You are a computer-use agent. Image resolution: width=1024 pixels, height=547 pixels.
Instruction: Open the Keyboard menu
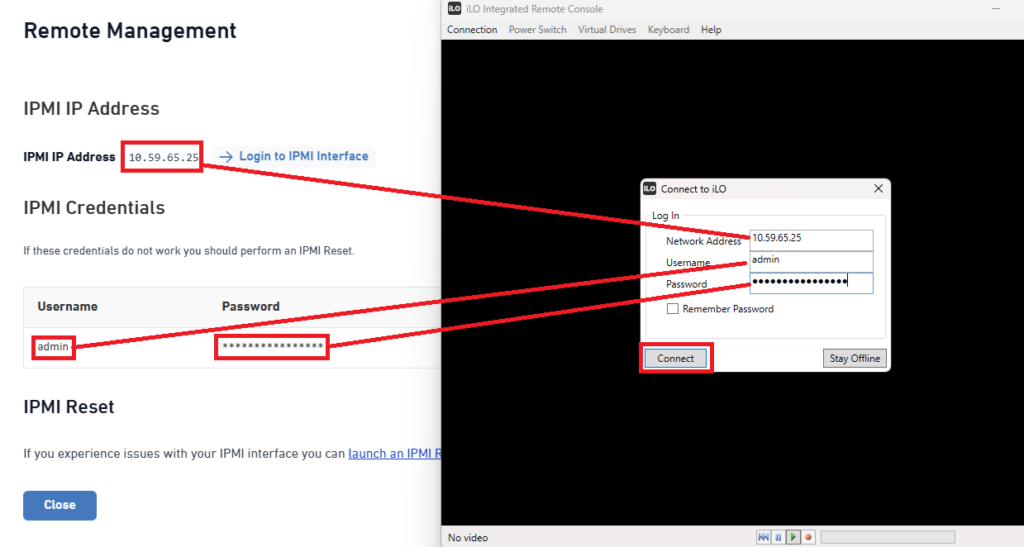[668, 30]
